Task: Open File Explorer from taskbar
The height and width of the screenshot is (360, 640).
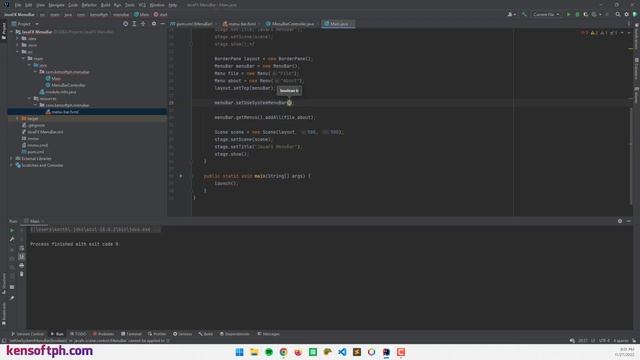Action: coord(254,352)
